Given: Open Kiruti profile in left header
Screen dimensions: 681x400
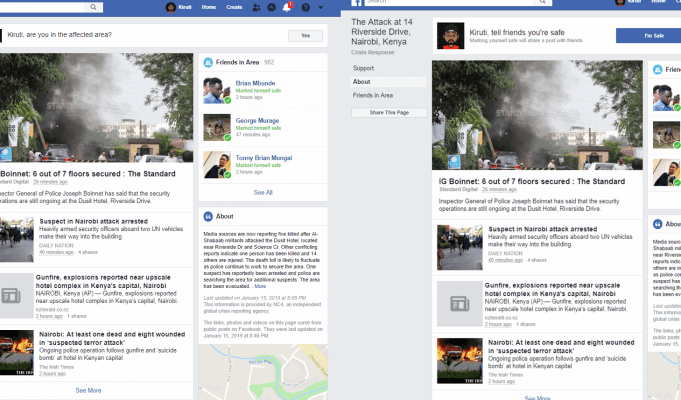Looking at the screenshot, I should tap(179, 7).
